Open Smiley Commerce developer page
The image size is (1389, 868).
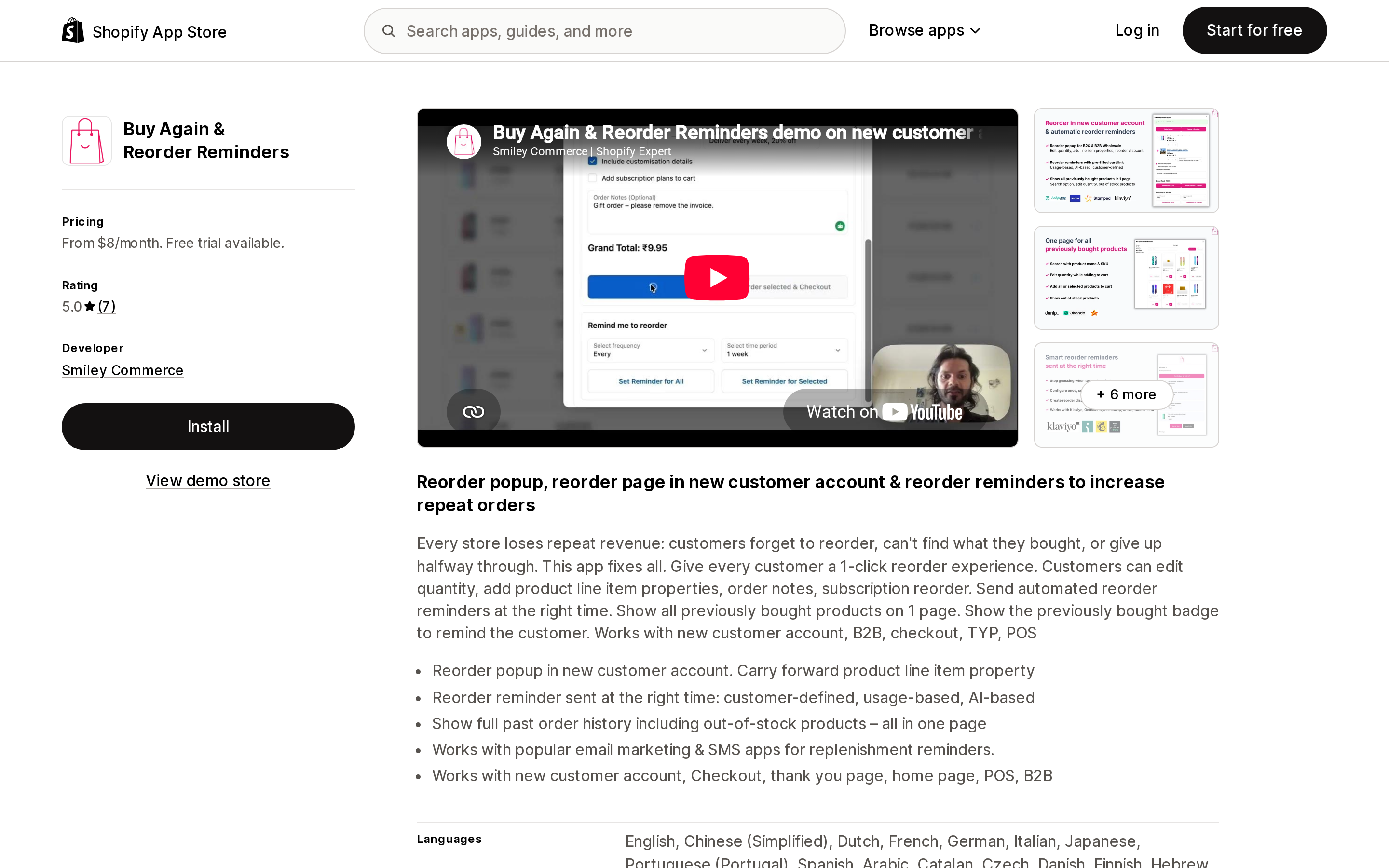click(123, 370)
